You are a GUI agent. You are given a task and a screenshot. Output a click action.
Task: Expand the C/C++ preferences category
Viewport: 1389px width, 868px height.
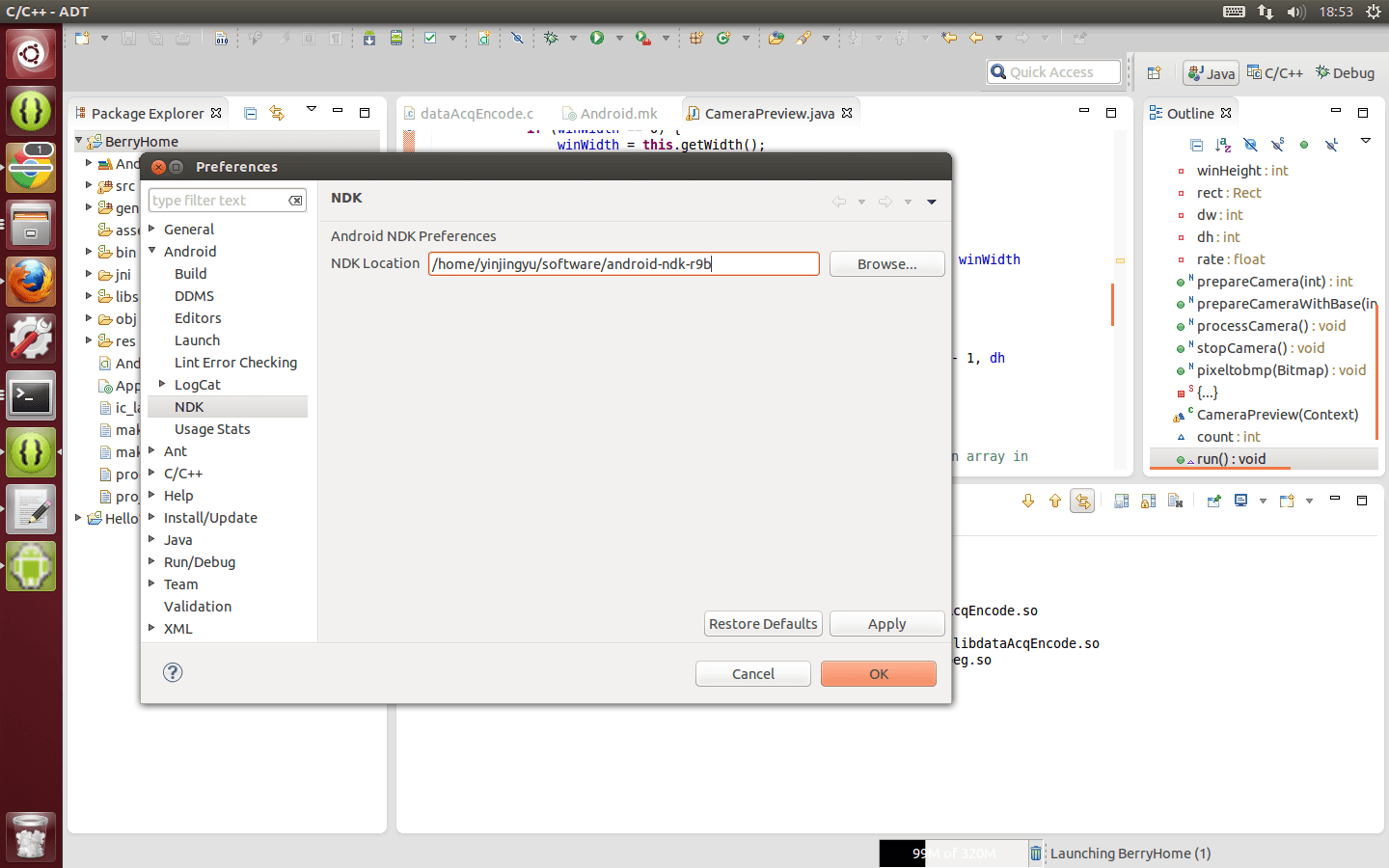pos(151,473)
